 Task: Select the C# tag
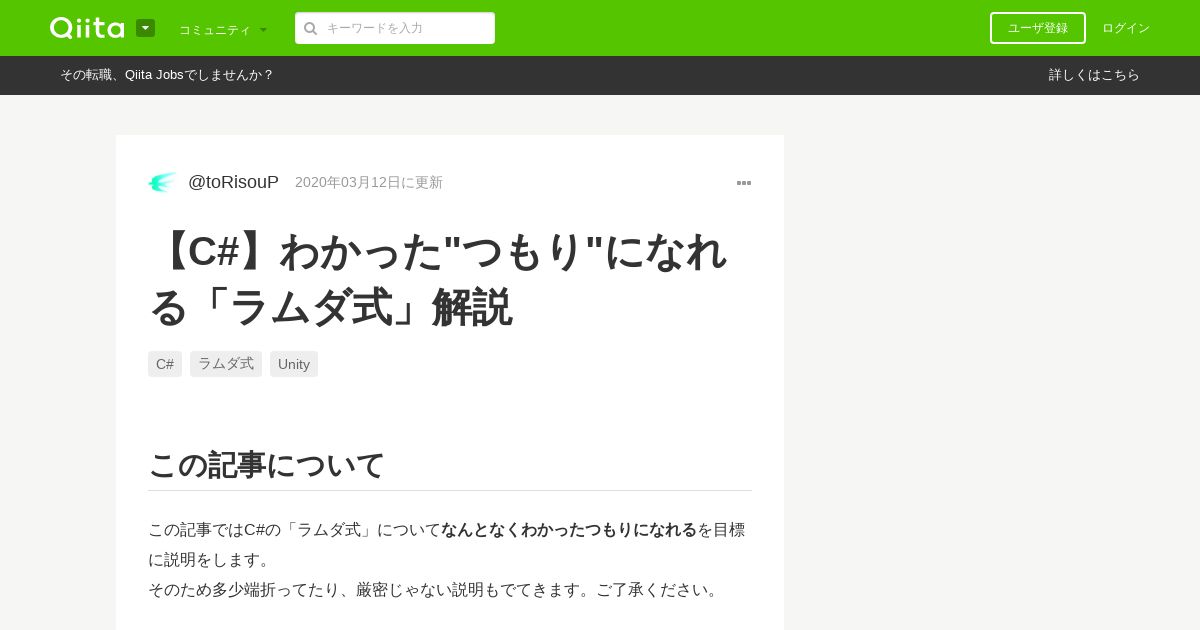[x=165, y=364]
